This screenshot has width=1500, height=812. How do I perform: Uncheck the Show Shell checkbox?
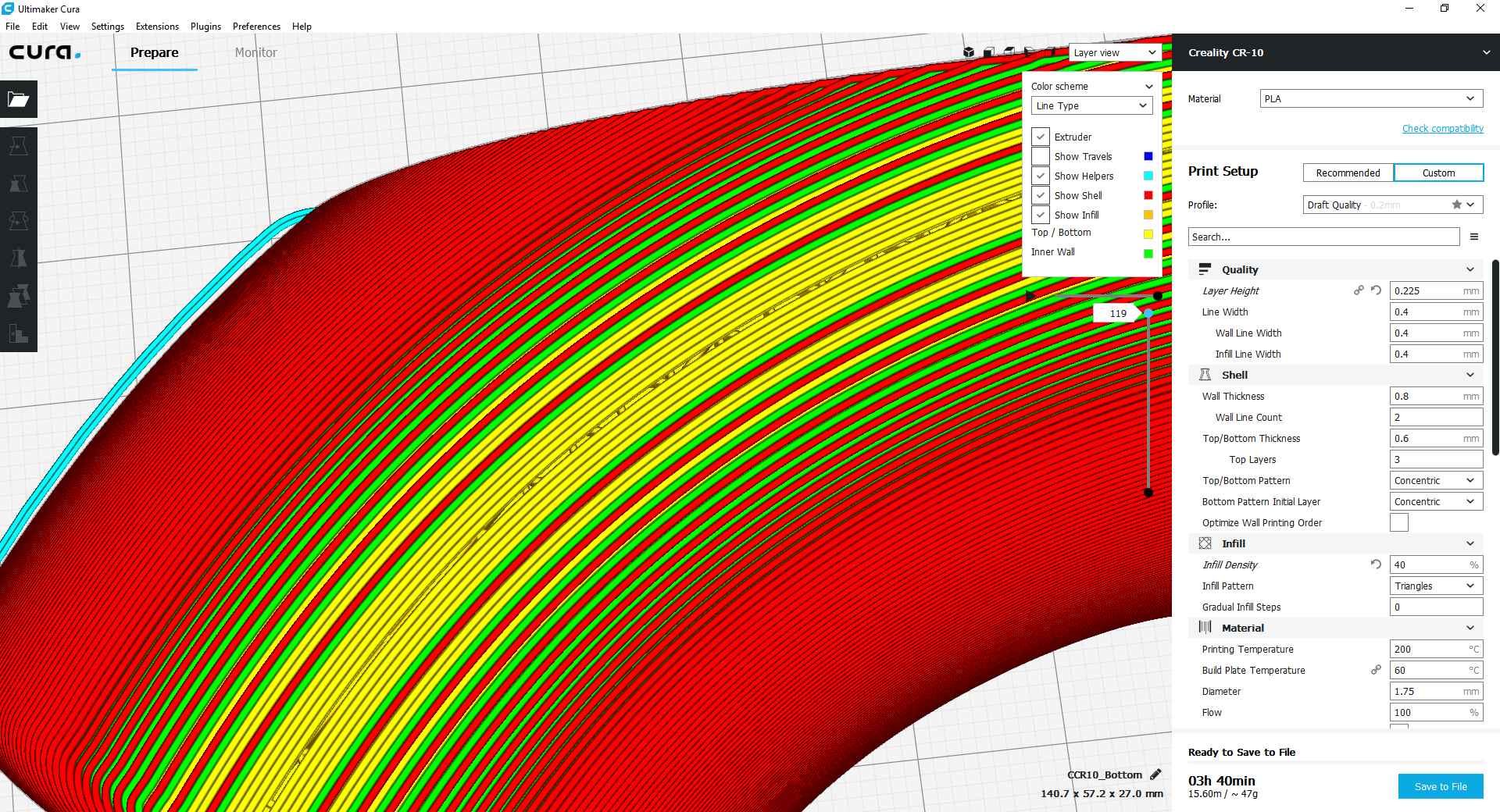[1041, 195]
